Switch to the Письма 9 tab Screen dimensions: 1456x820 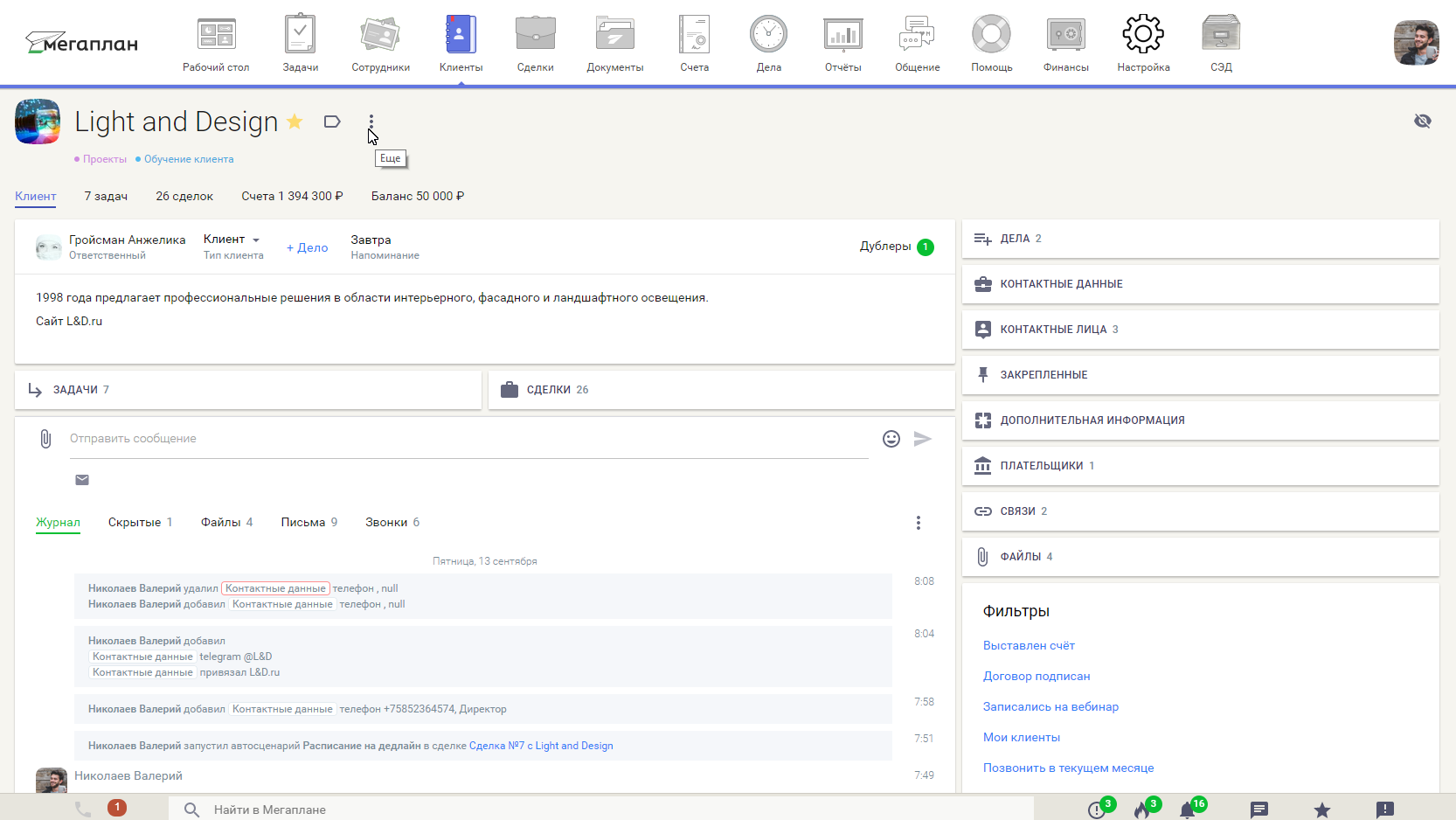(309, 523)
